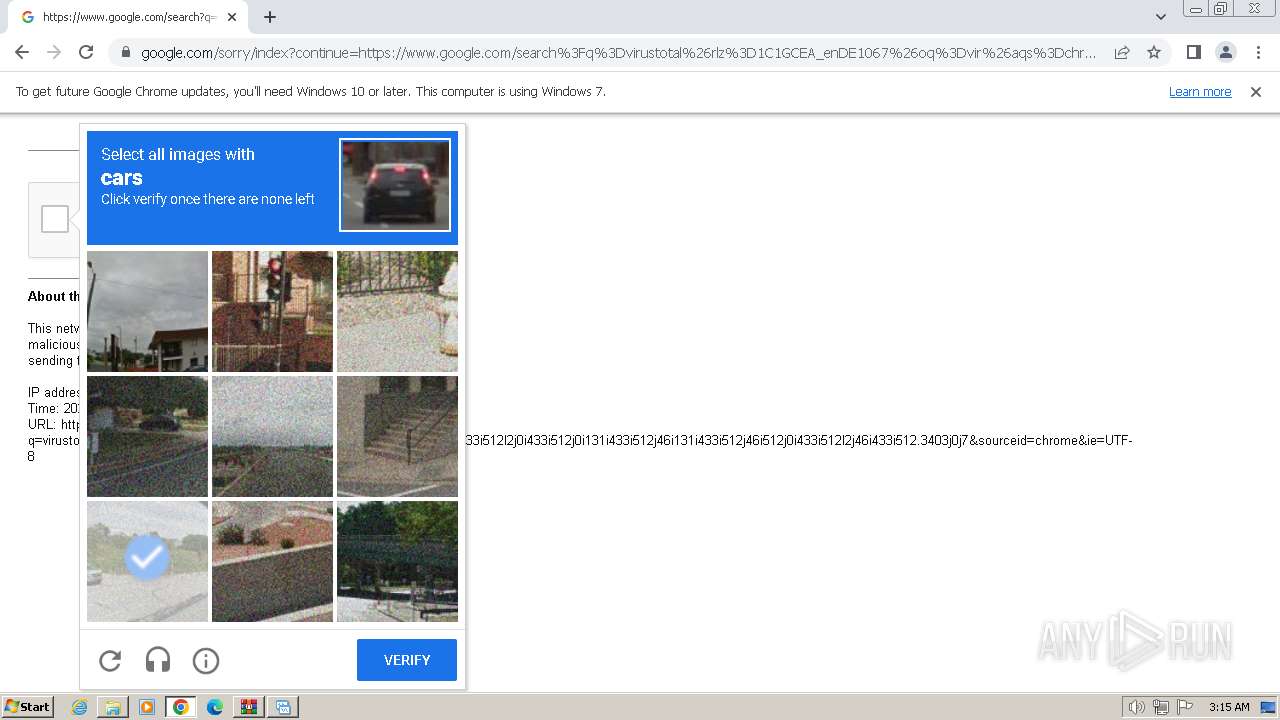Click the lock site info icon
Image resolution: width=1280 pixels, height=720 pixels.
(x=125, y=52)
